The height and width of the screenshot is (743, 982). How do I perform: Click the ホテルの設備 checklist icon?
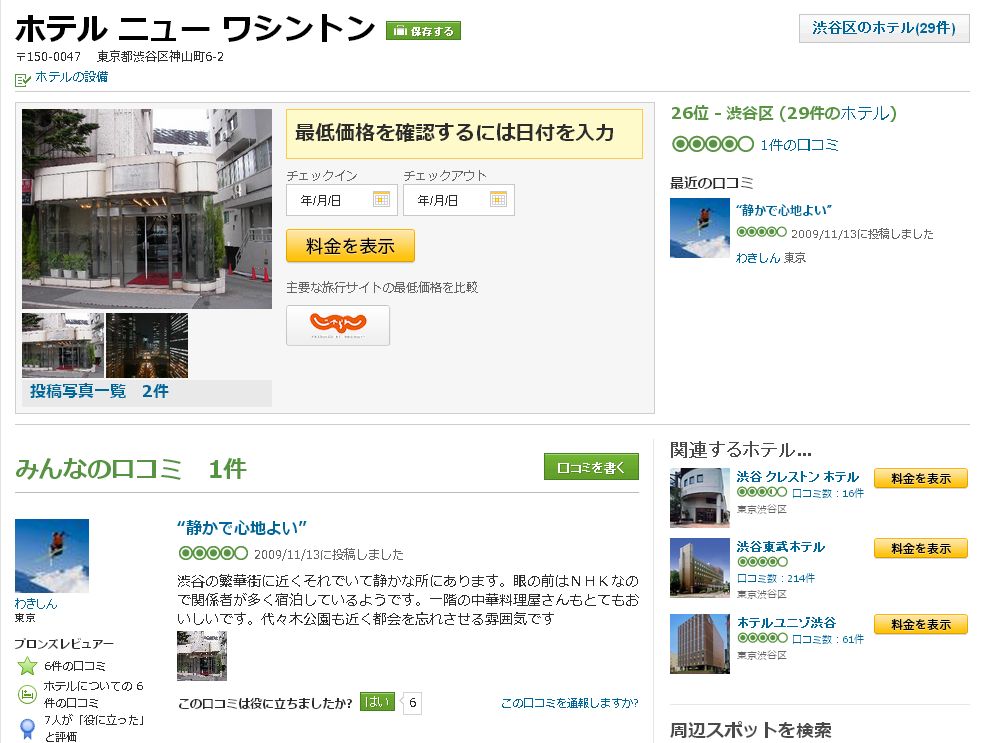coord(23,80)
